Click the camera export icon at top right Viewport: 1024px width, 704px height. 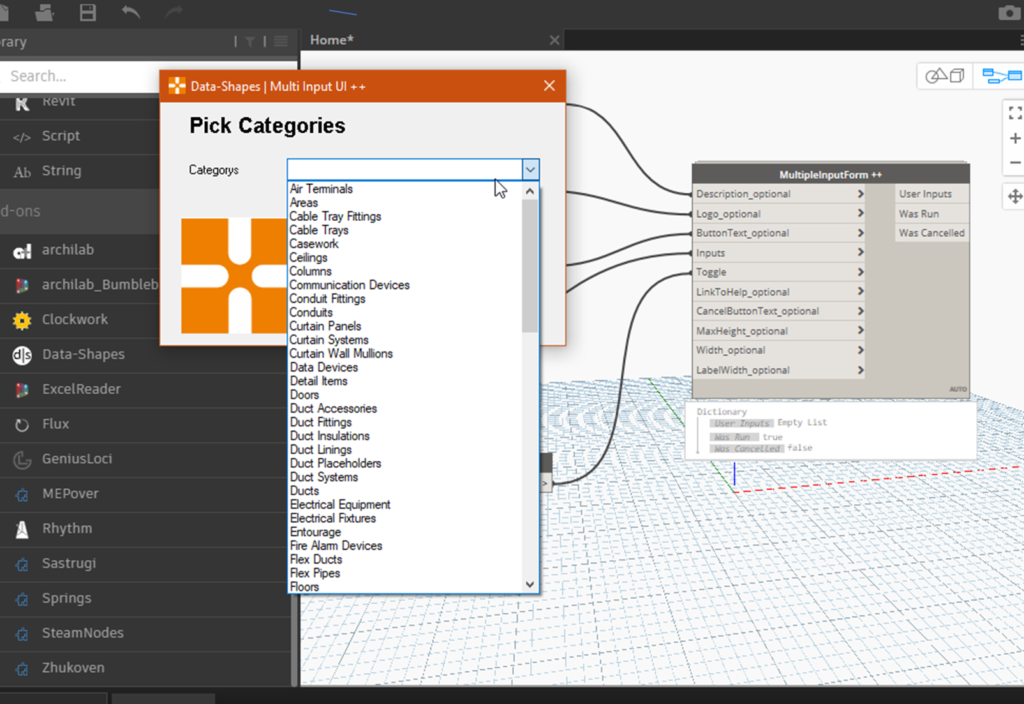pyautogui.click(x=1010, y=12)
